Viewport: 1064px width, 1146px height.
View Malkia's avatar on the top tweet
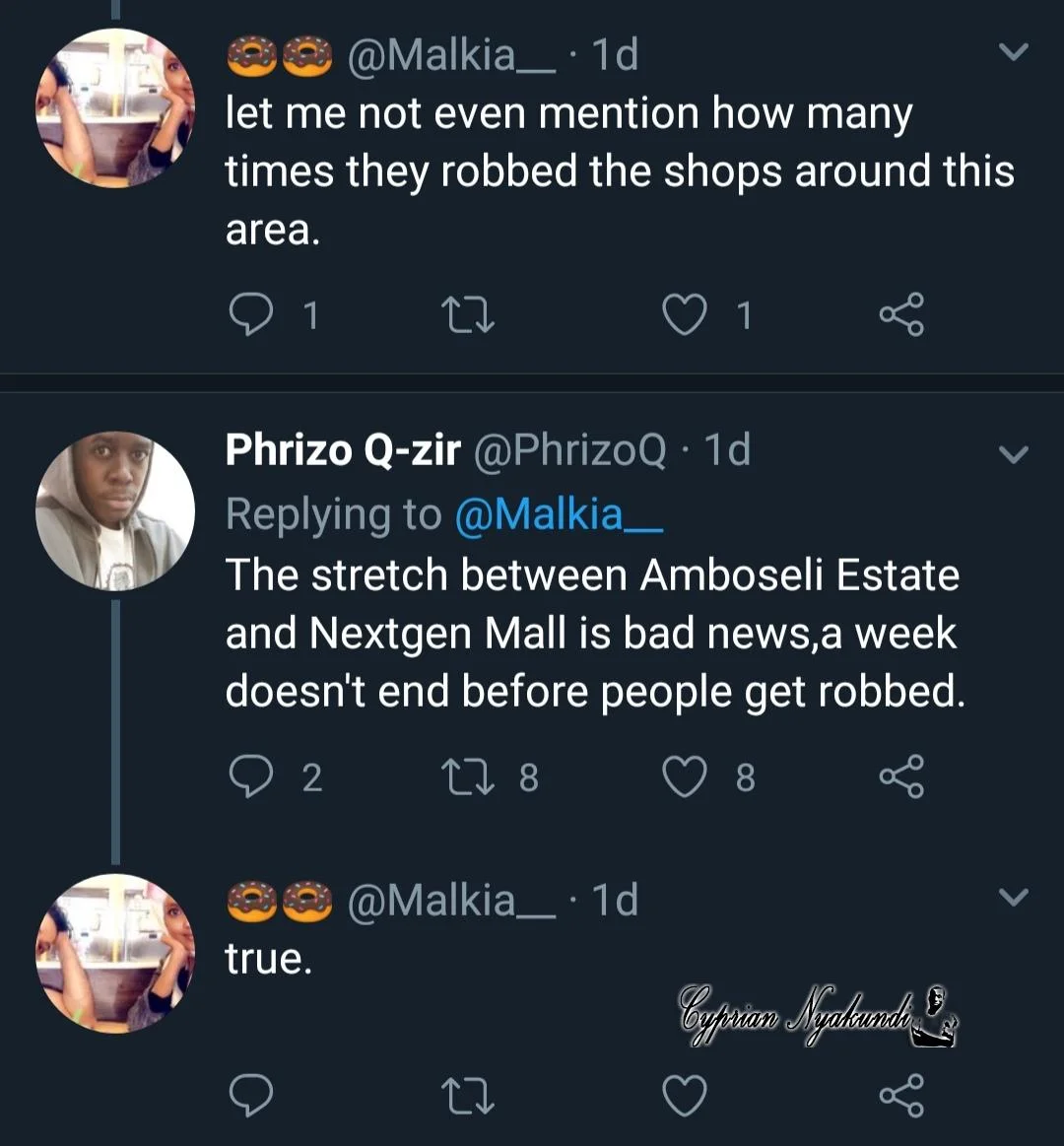[x=114, y=106]
